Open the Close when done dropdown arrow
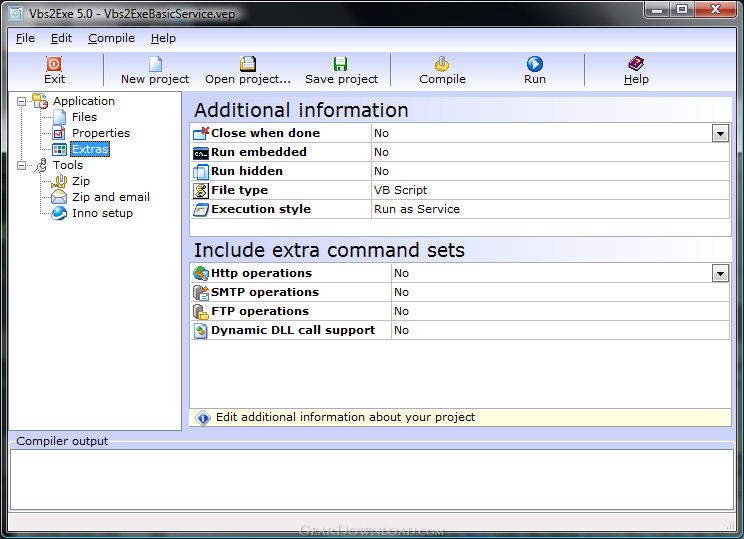 720,133
